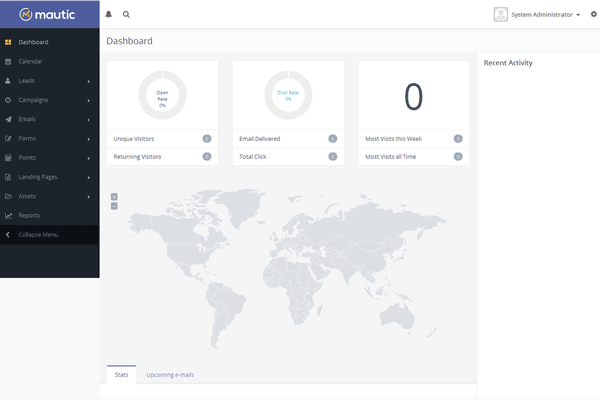The height and width of the screenshot is (400, 600).
Task: Click the Mautic logo
Action: pos(48,15)
